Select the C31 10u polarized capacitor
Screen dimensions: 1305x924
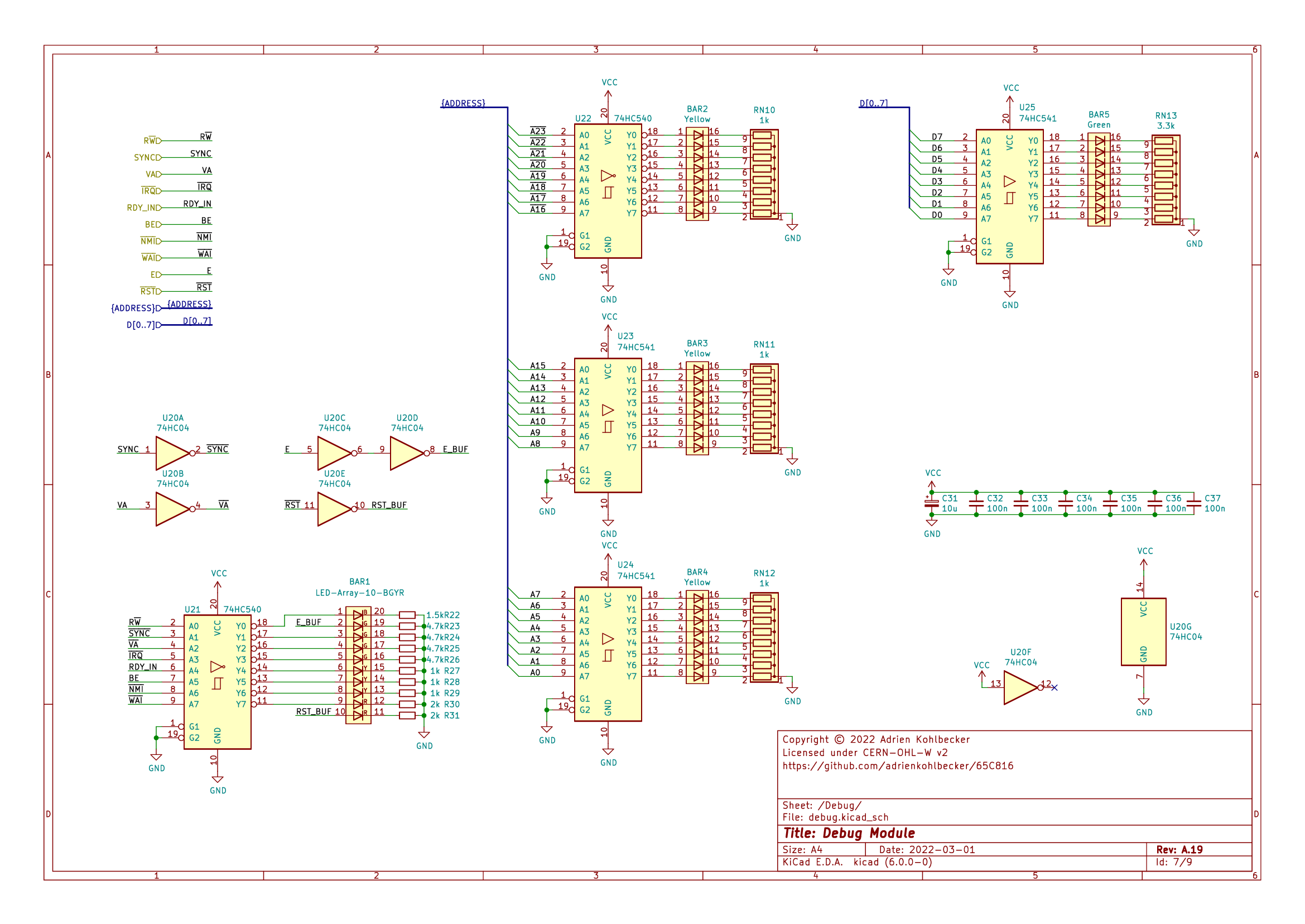[931, 503]
